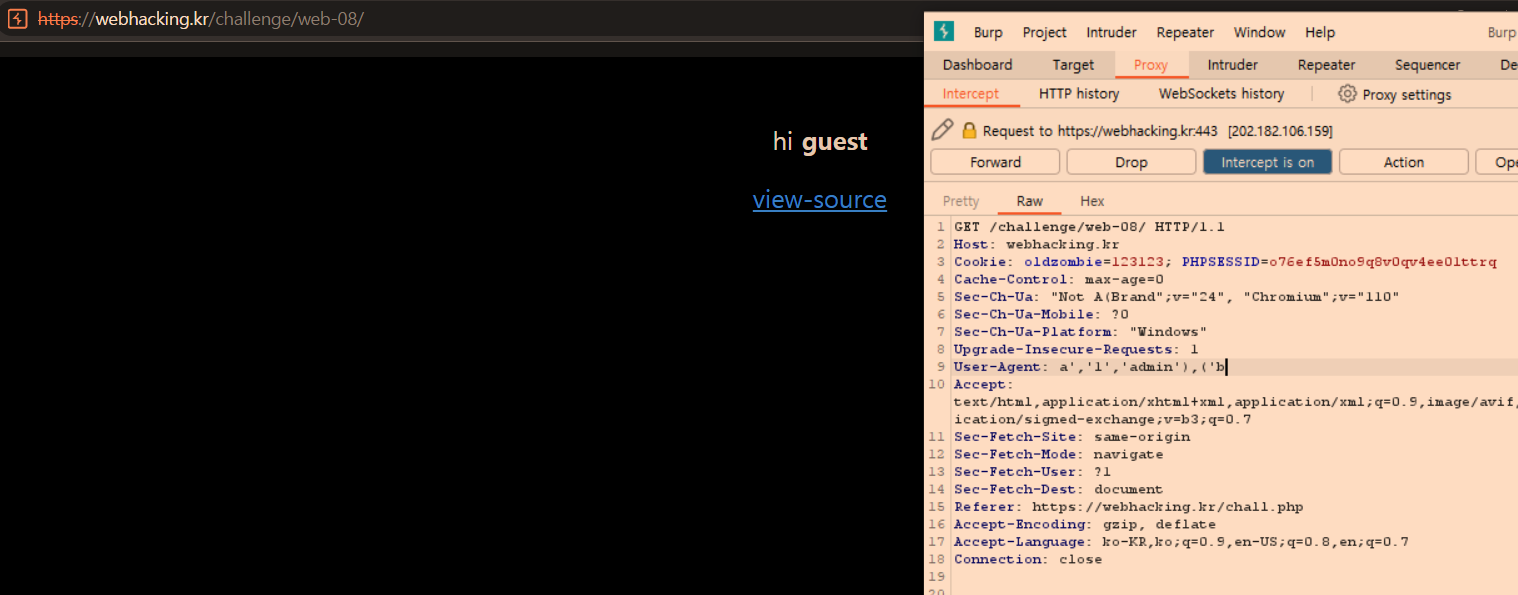
Task: Switch to the Target tab
Action: (x=1073, y=65)
